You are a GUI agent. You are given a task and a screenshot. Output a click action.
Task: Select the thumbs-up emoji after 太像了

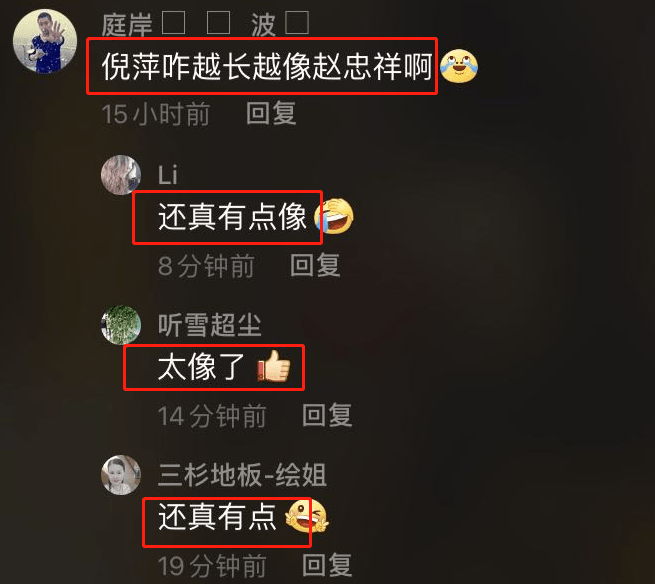[x=274, y=366]
